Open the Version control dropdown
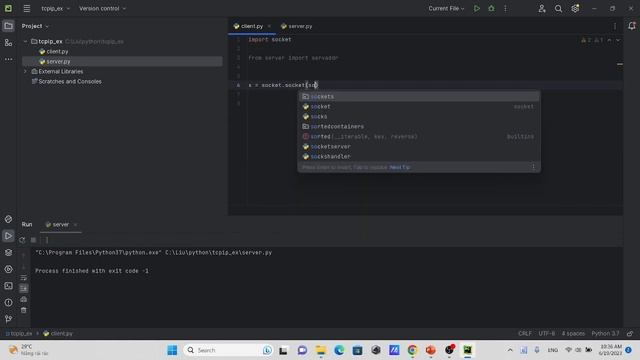 [102, 8]
